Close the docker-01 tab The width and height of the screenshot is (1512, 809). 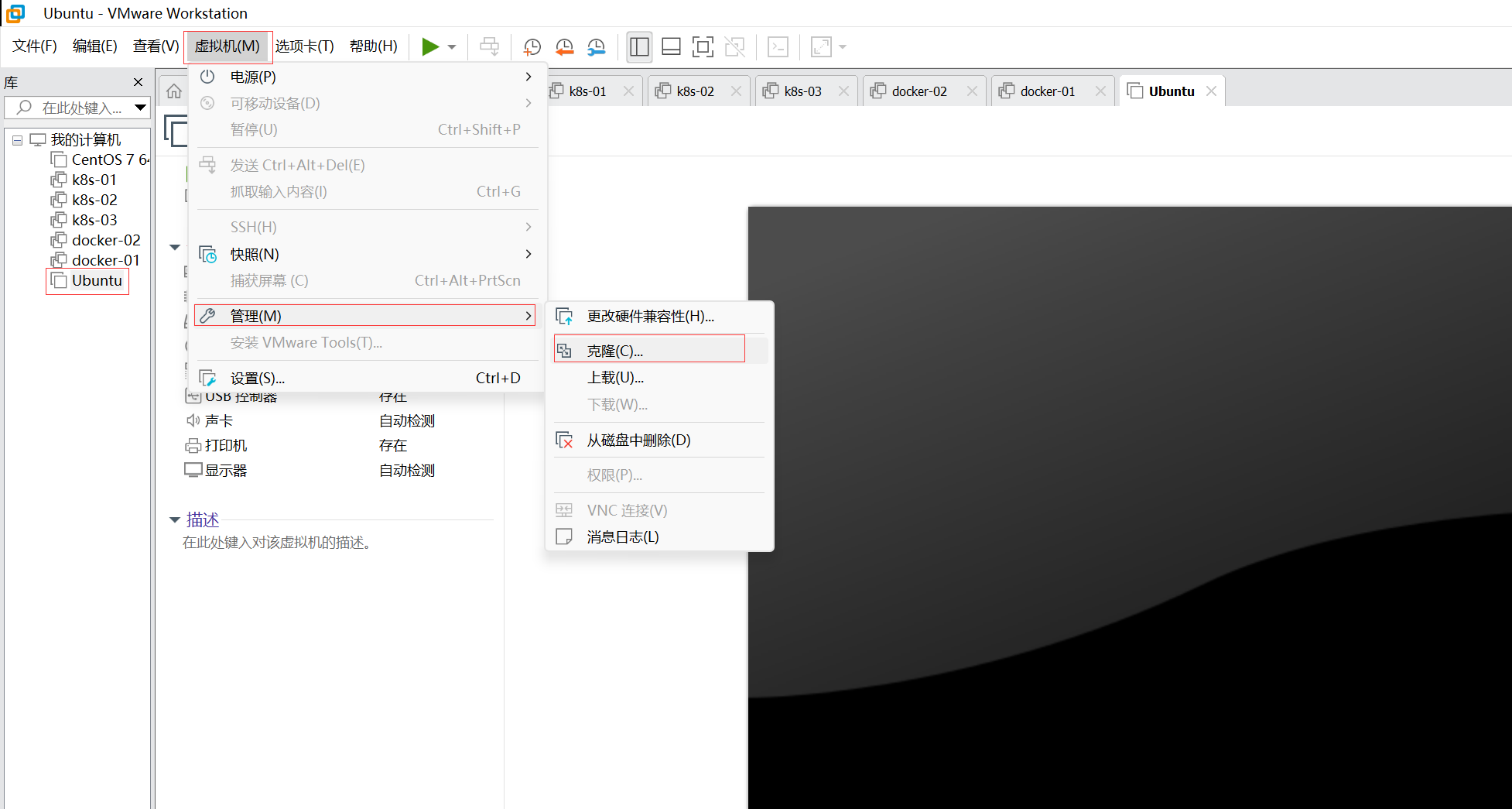pyautogui.click(x=1100, y=91)
